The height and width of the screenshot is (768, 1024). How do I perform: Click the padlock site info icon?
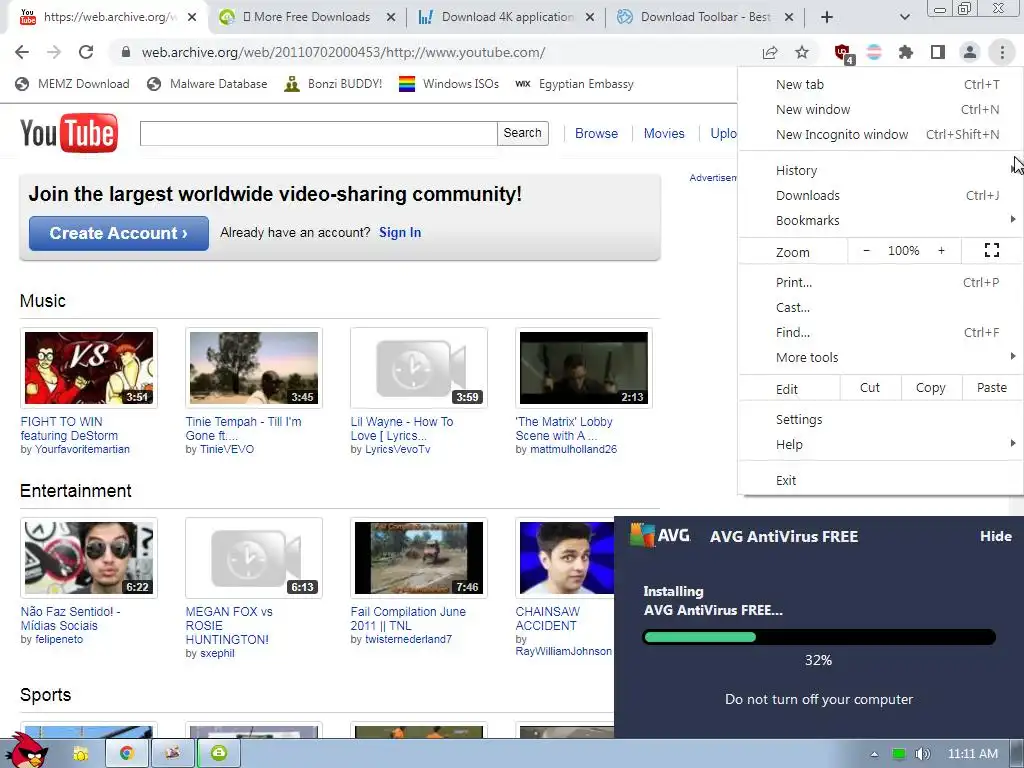click(x=126, y=52)
